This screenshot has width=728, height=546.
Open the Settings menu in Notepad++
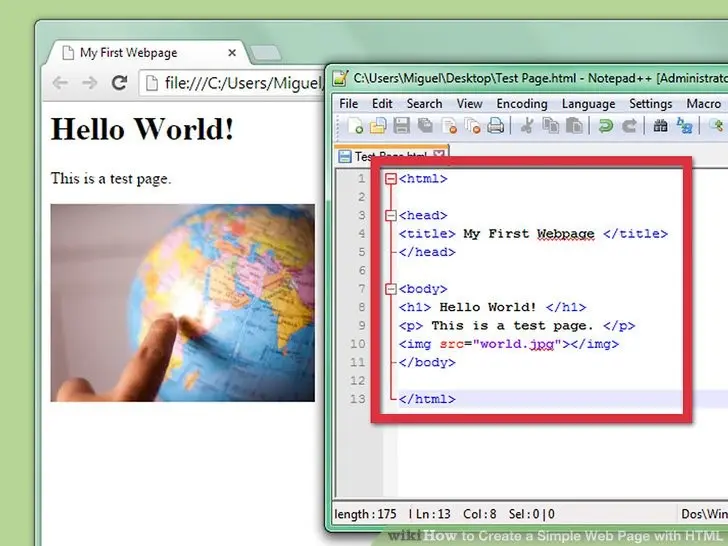(650, 104)
